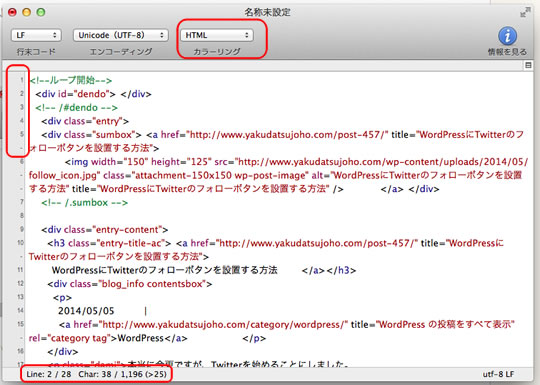
Task: Click the date text 2014/05/05
Action: [x=86, y=311]
